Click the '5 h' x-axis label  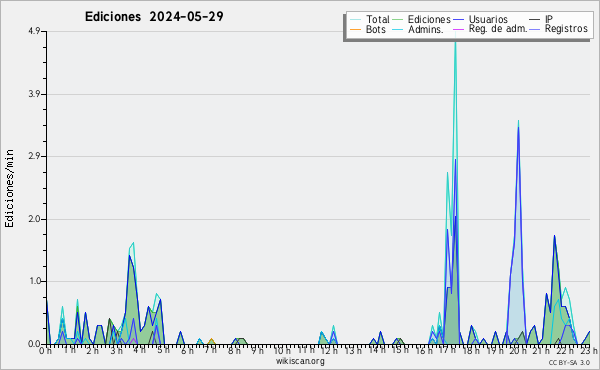coord(163,350)
